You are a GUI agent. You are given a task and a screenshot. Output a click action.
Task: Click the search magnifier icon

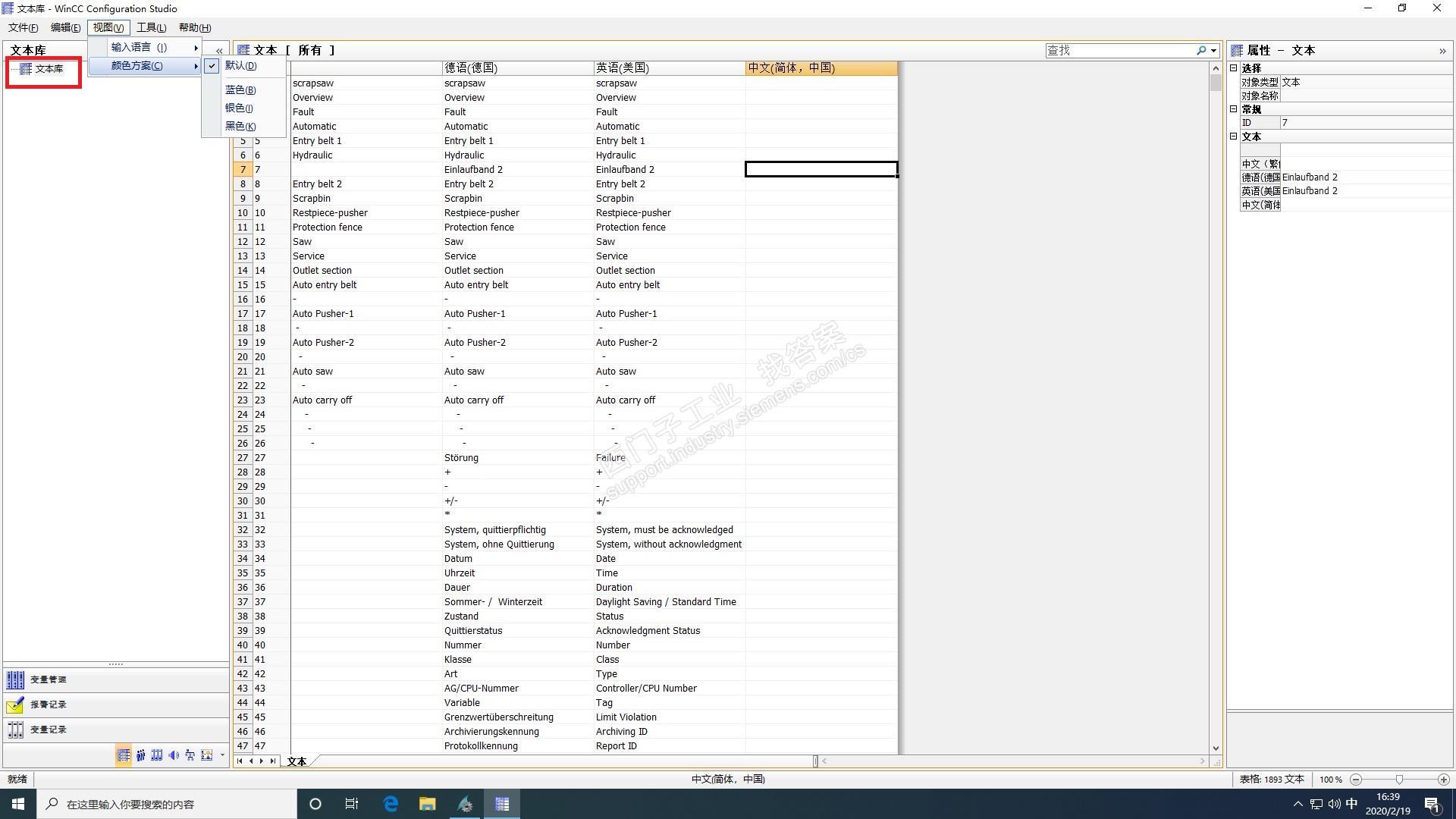coord(1201,51)
